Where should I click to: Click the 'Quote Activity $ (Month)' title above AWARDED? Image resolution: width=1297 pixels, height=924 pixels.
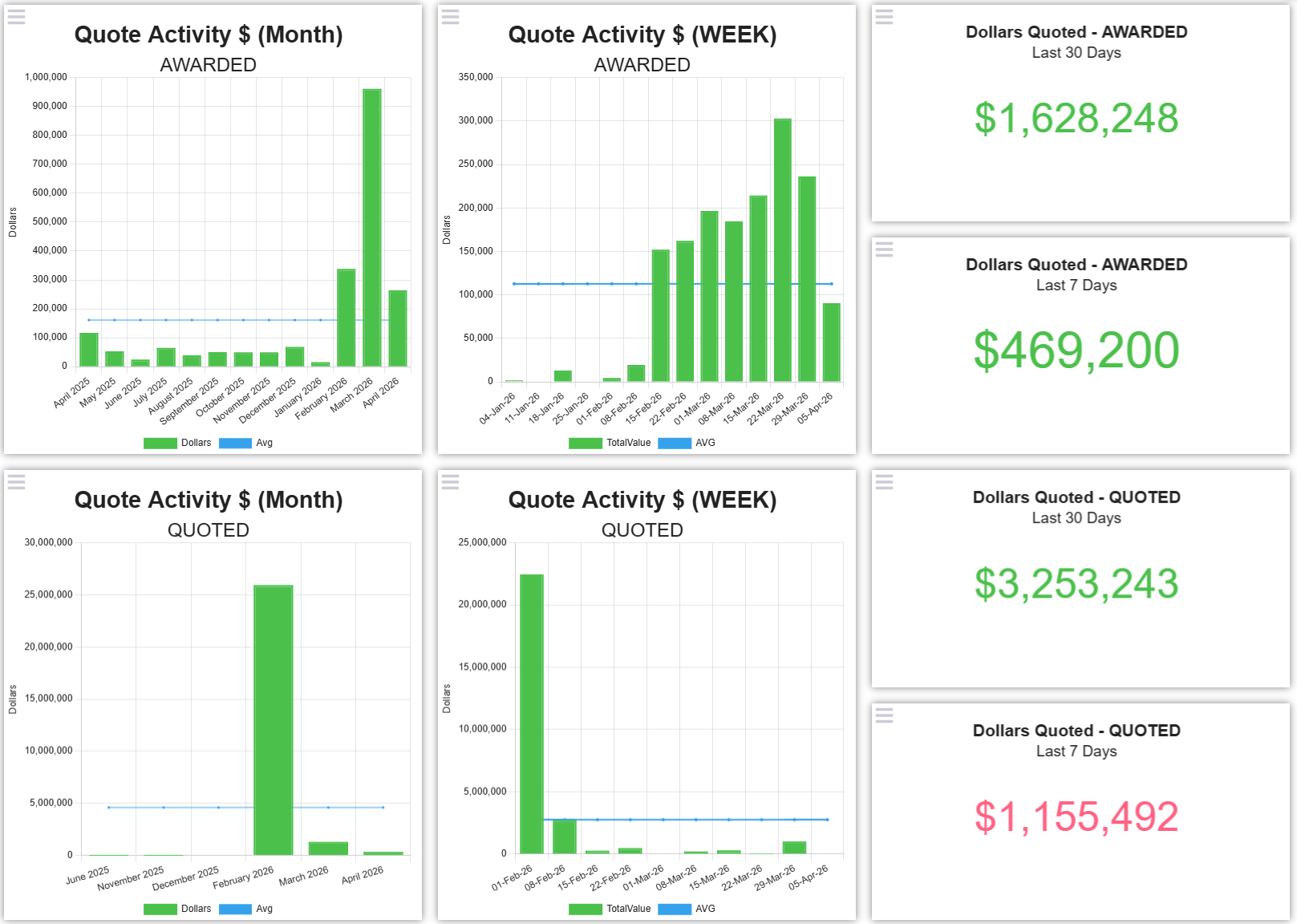[209, 34]
